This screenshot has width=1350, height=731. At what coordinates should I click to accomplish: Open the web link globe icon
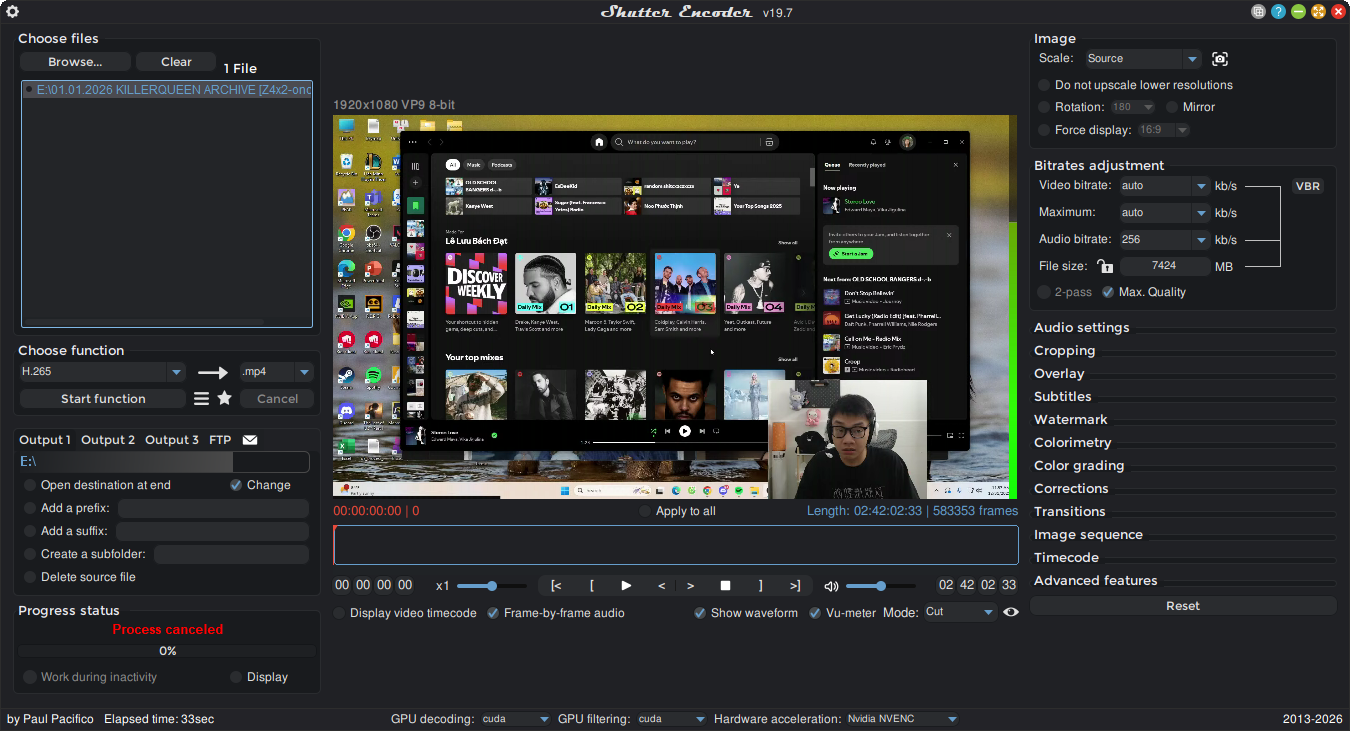point(1258,12)
